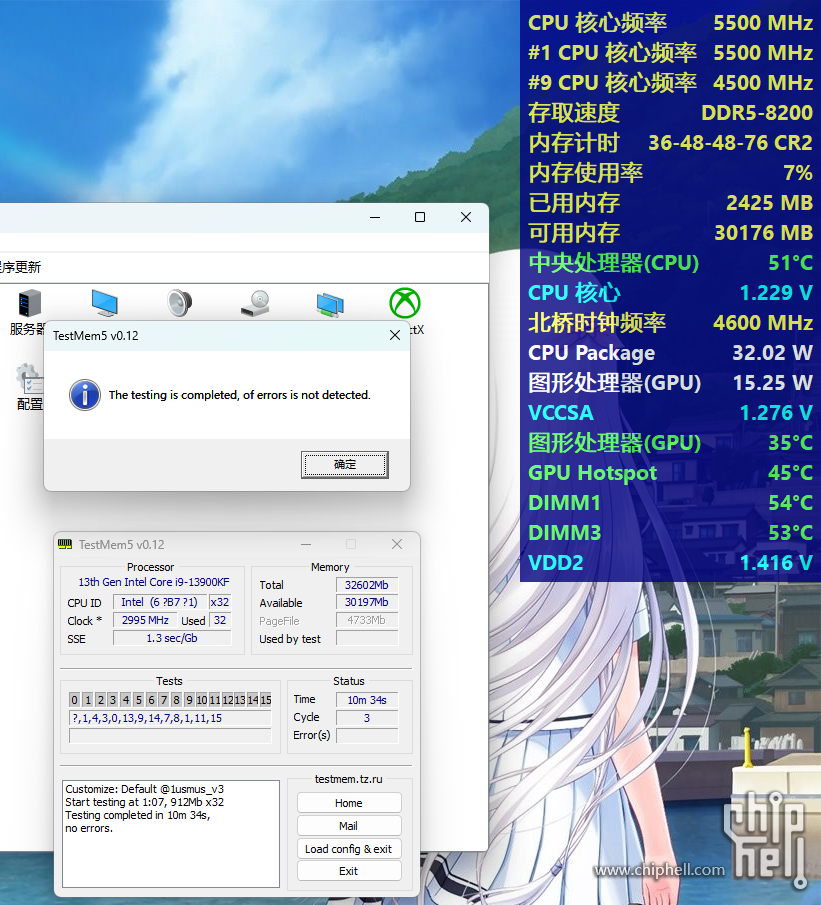Open the monitor display icon in background window
This screenshot has height=905, width=821.
coord(105,303)
